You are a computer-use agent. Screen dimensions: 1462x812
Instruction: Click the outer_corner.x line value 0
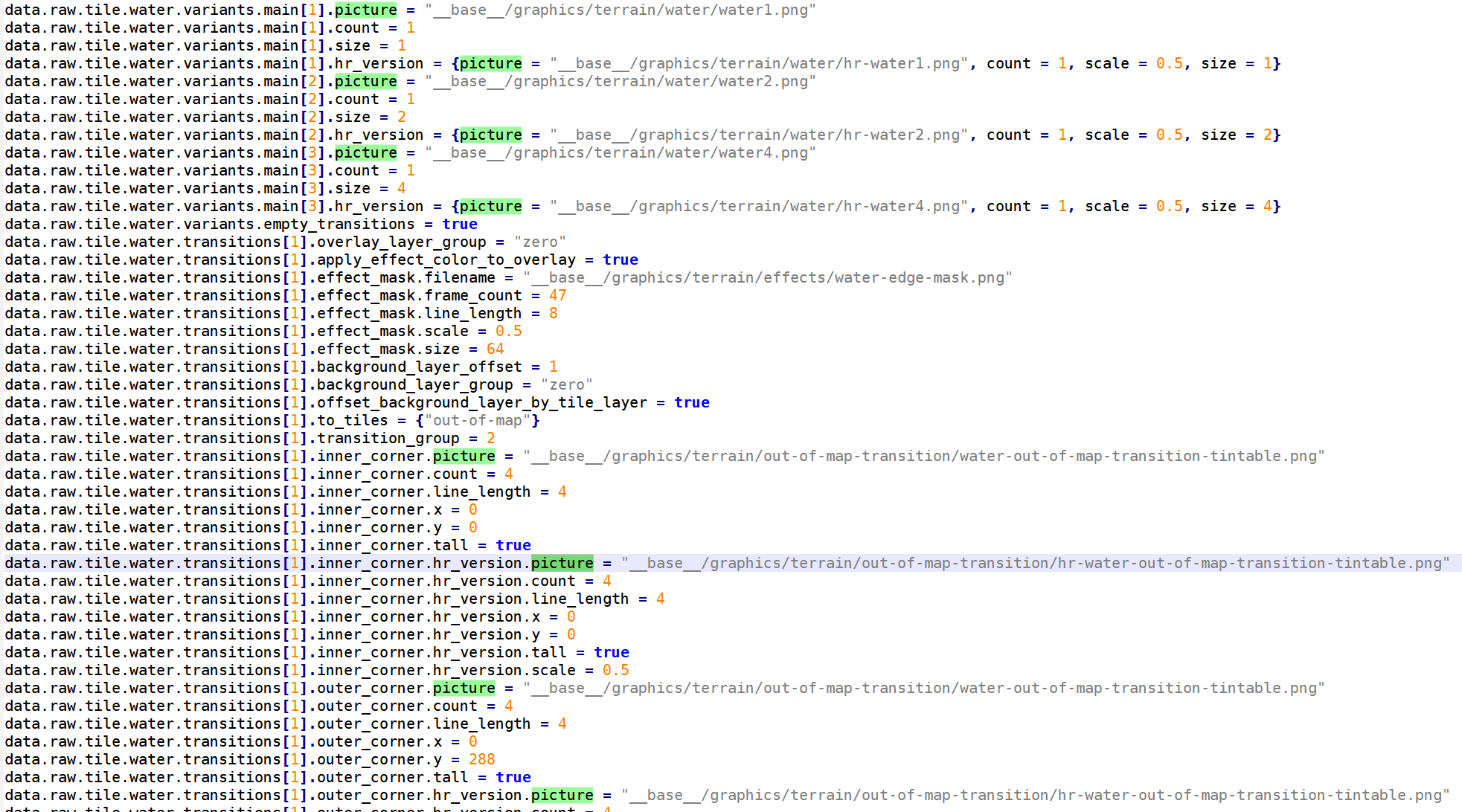(472, 741)
